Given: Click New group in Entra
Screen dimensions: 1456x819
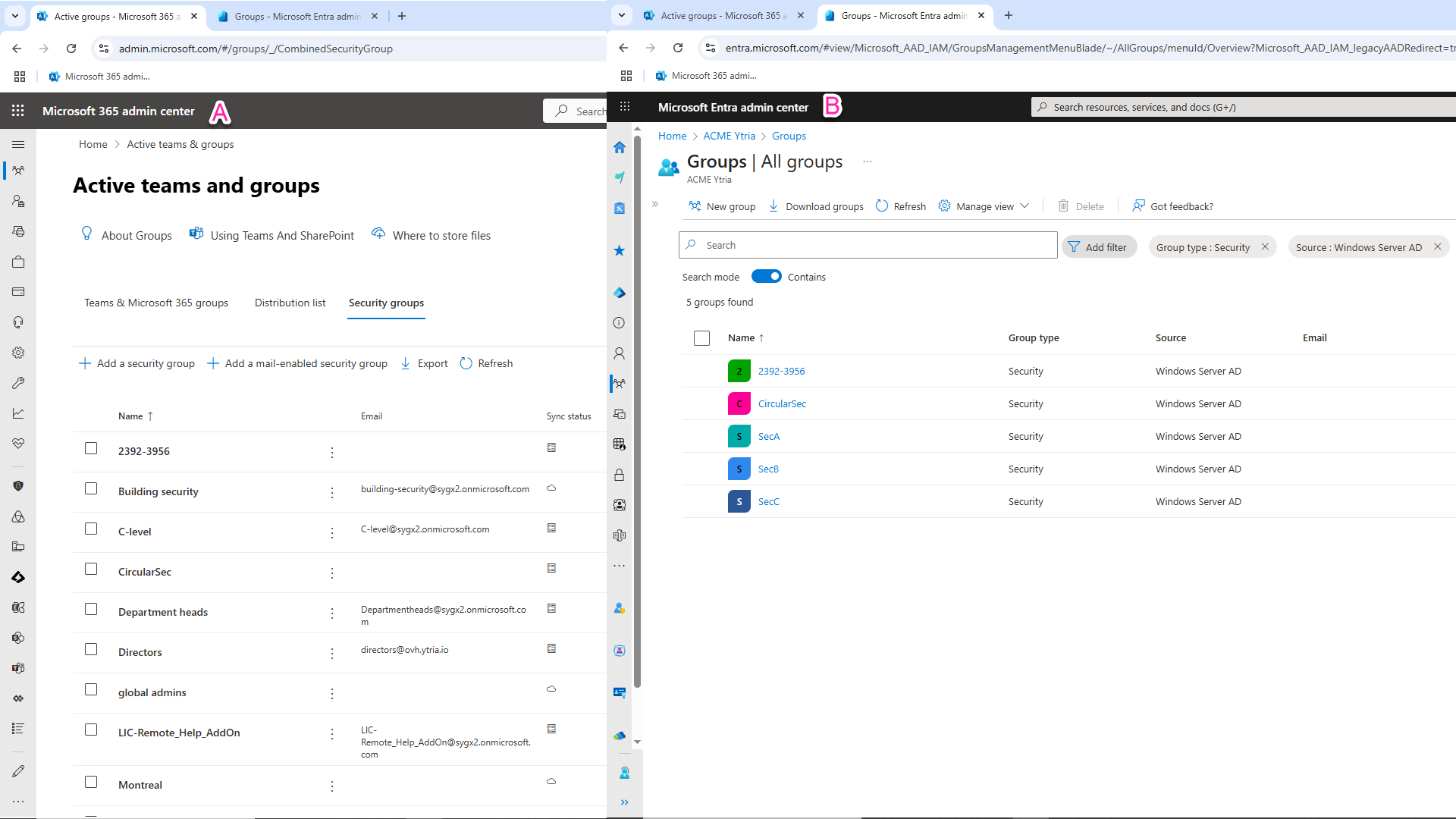Looking at the screenshot, I should click(722, 206).
